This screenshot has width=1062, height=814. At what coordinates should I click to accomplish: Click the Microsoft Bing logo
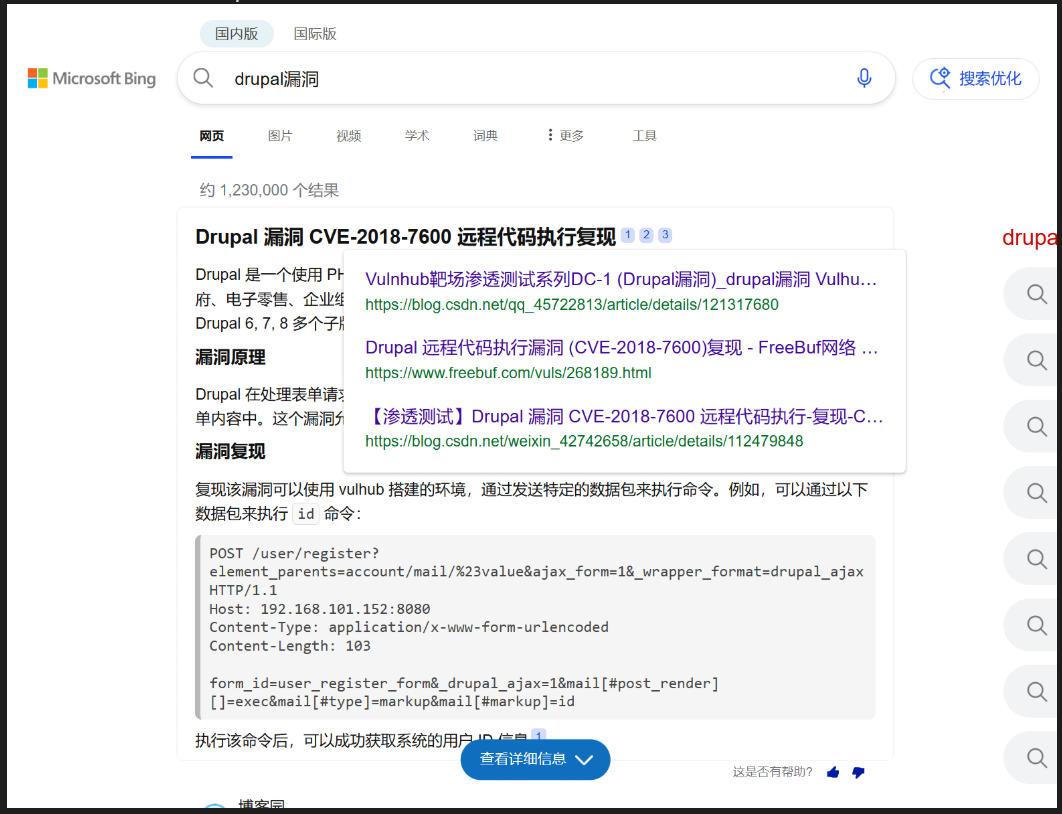[91, 79]
